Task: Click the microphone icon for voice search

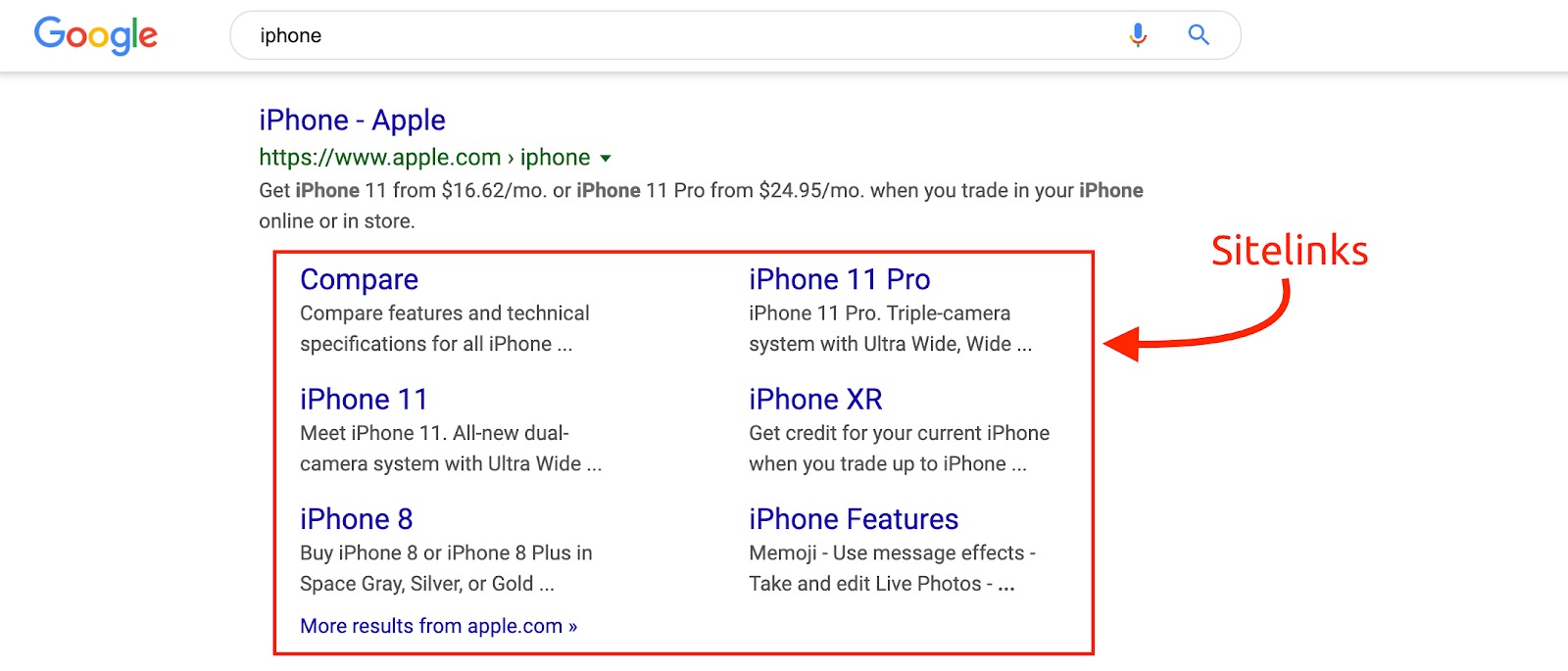Action: click(x=1137, y=34)
